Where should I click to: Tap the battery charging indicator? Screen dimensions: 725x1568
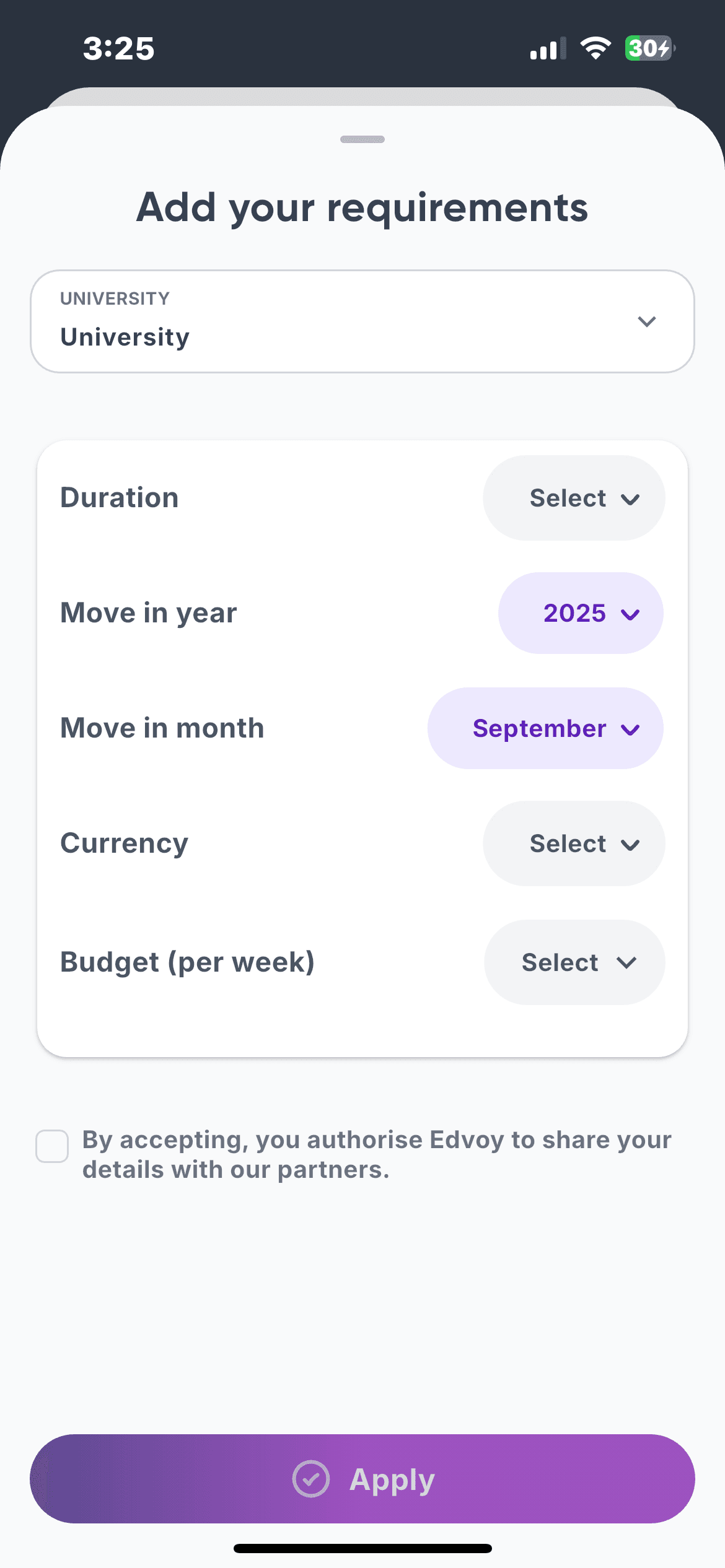649,48
